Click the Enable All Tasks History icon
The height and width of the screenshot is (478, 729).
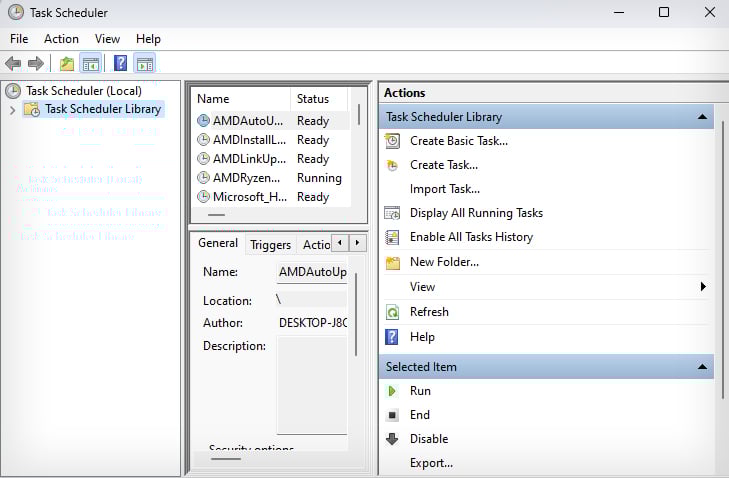pos(392,237)
